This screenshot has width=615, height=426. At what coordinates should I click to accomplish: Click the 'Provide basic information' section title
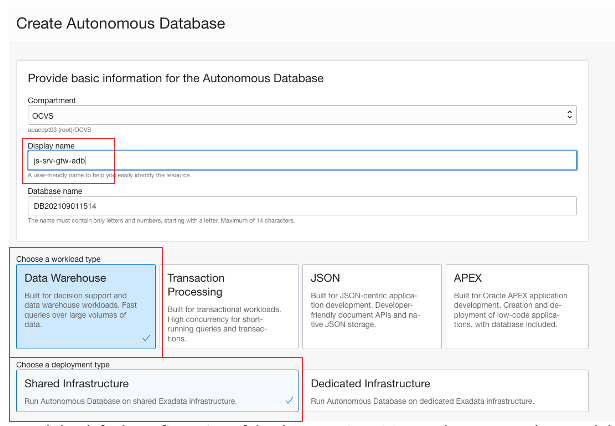(176, 78)
